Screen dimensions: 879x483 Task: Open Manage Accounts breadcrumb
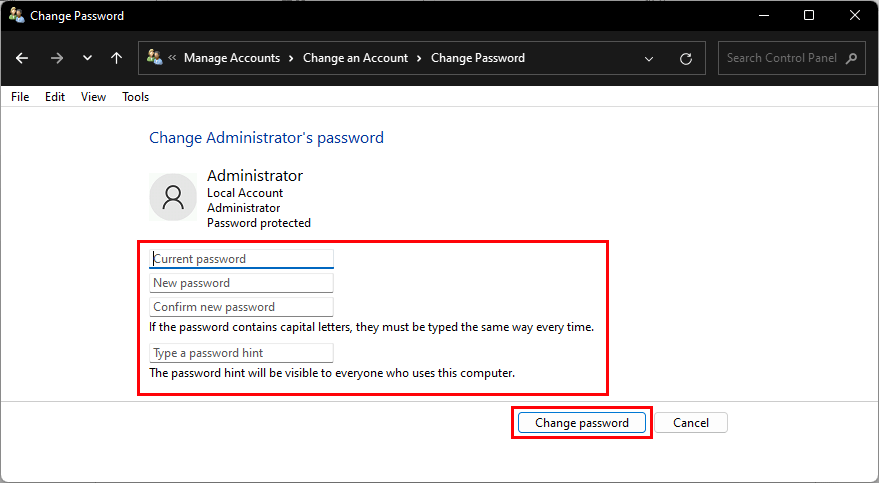232,58
